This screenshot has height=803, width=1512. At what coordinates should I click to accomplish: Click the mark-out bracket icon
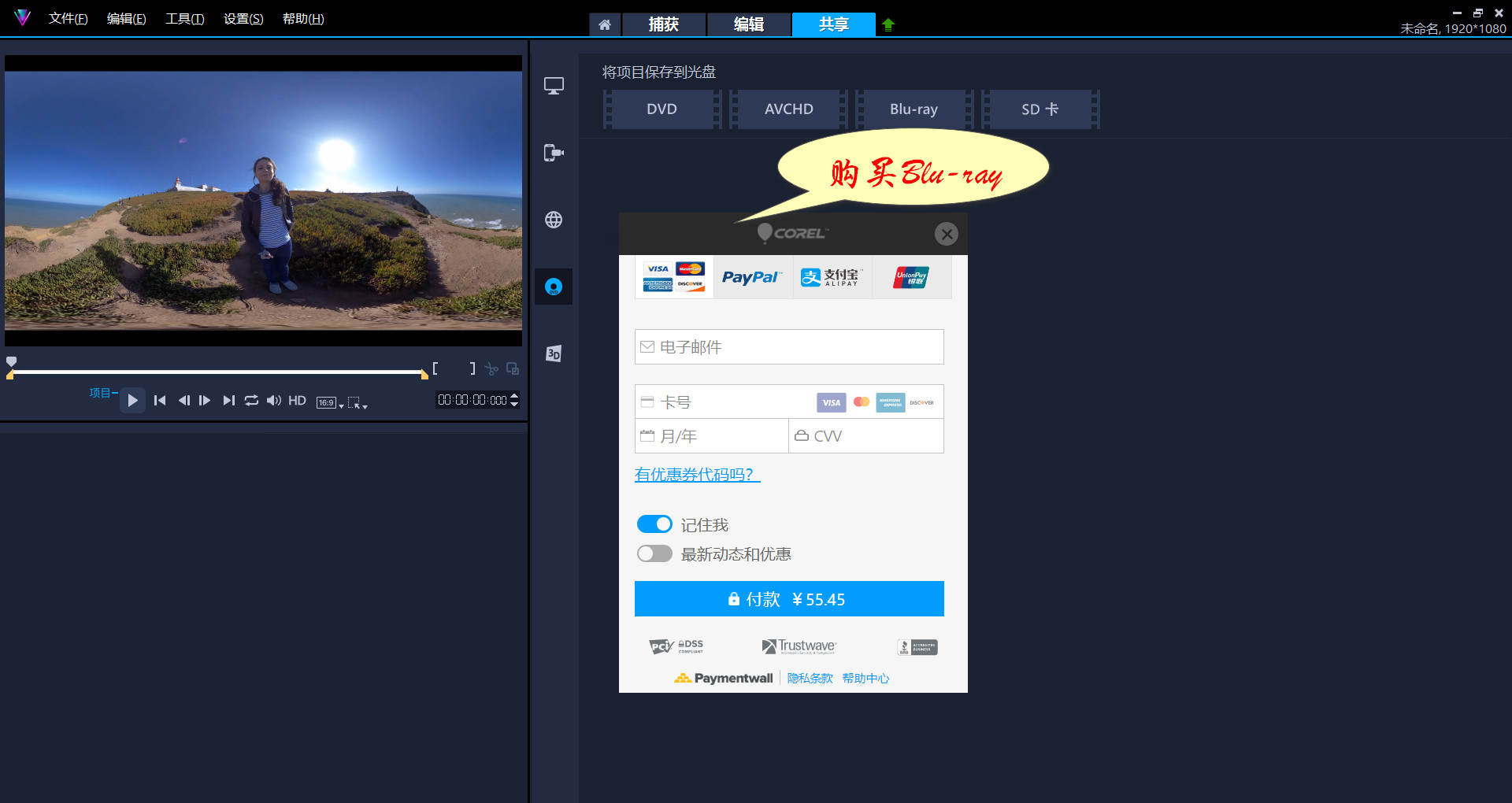tap(472, 368)
